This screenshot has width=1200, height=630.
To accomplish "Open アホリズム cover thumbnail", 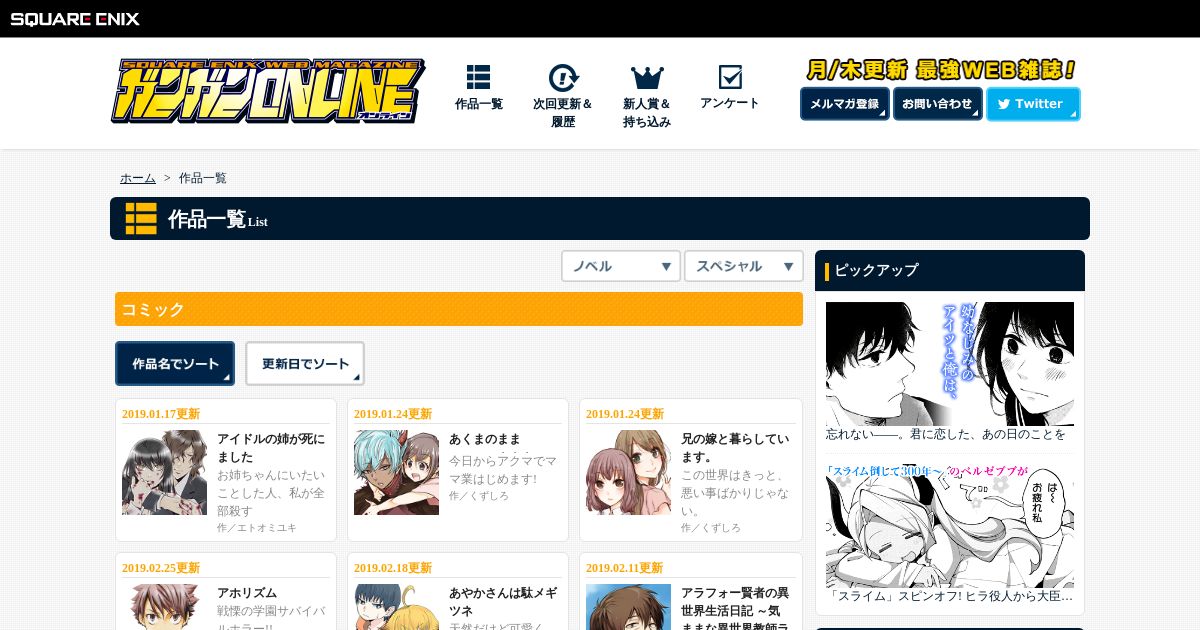I will [164, 607].
